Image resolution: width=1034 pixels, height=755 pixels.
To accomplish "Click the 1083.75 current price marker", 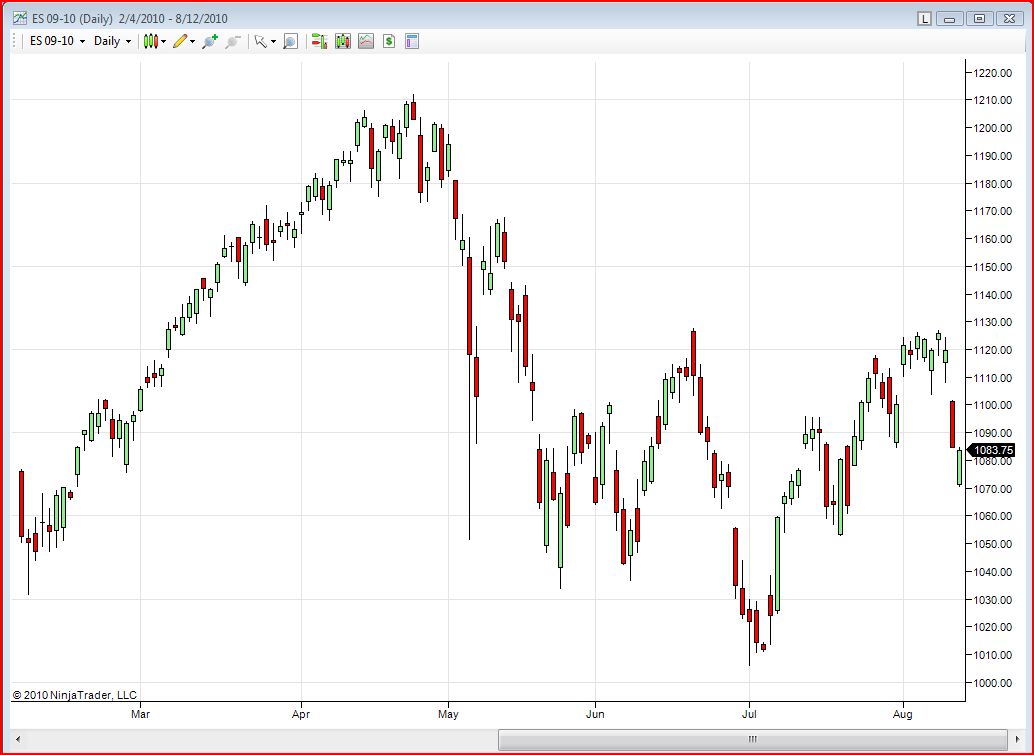I will pos(991,450).
